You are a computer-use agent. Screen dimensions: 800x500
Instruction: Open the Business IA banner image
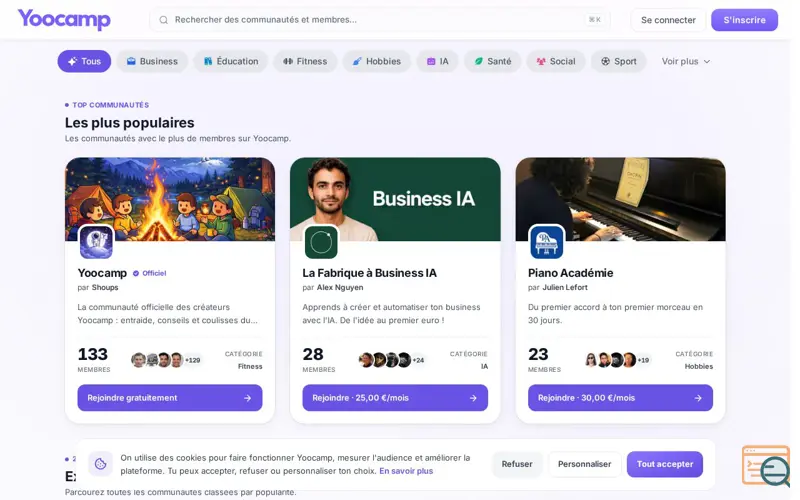click(x=395, y=199)
